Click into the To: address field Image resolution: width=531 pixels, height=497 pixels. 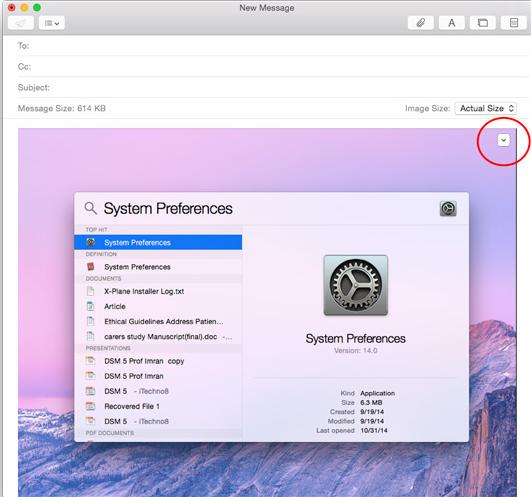click(x=274, y=46)
